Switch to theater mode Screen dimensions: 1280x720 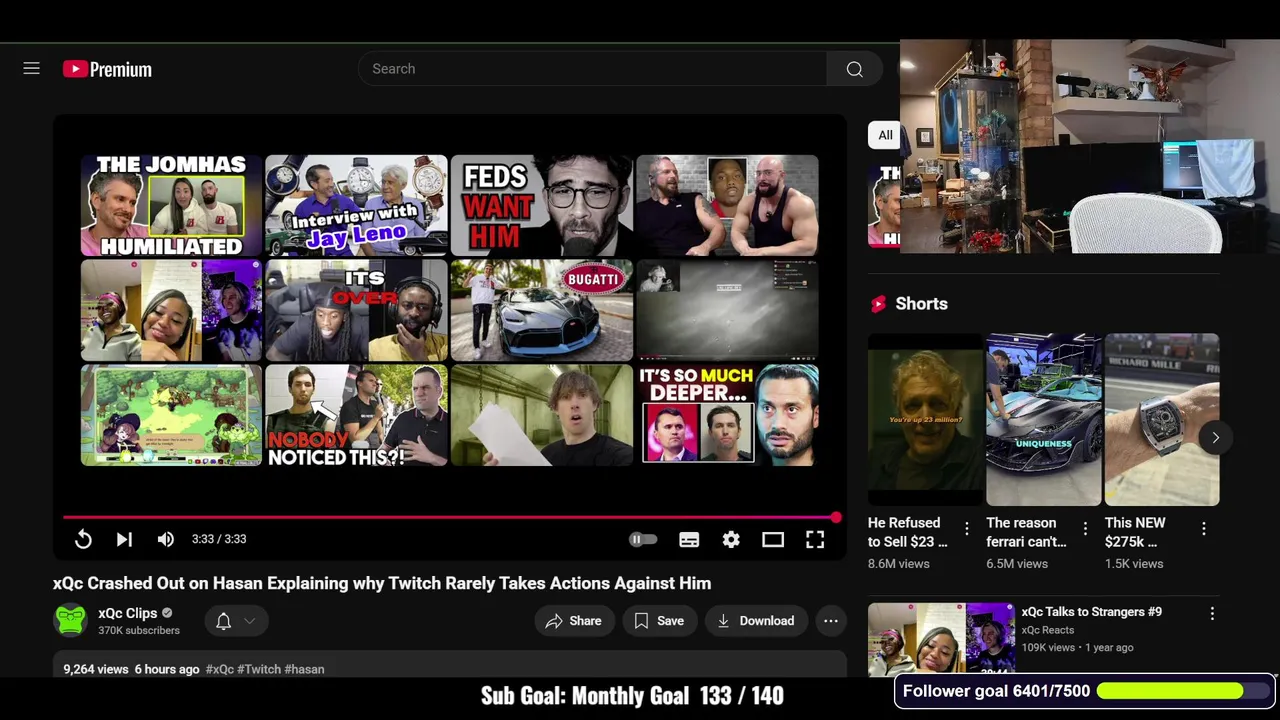[x=773, y=539]
